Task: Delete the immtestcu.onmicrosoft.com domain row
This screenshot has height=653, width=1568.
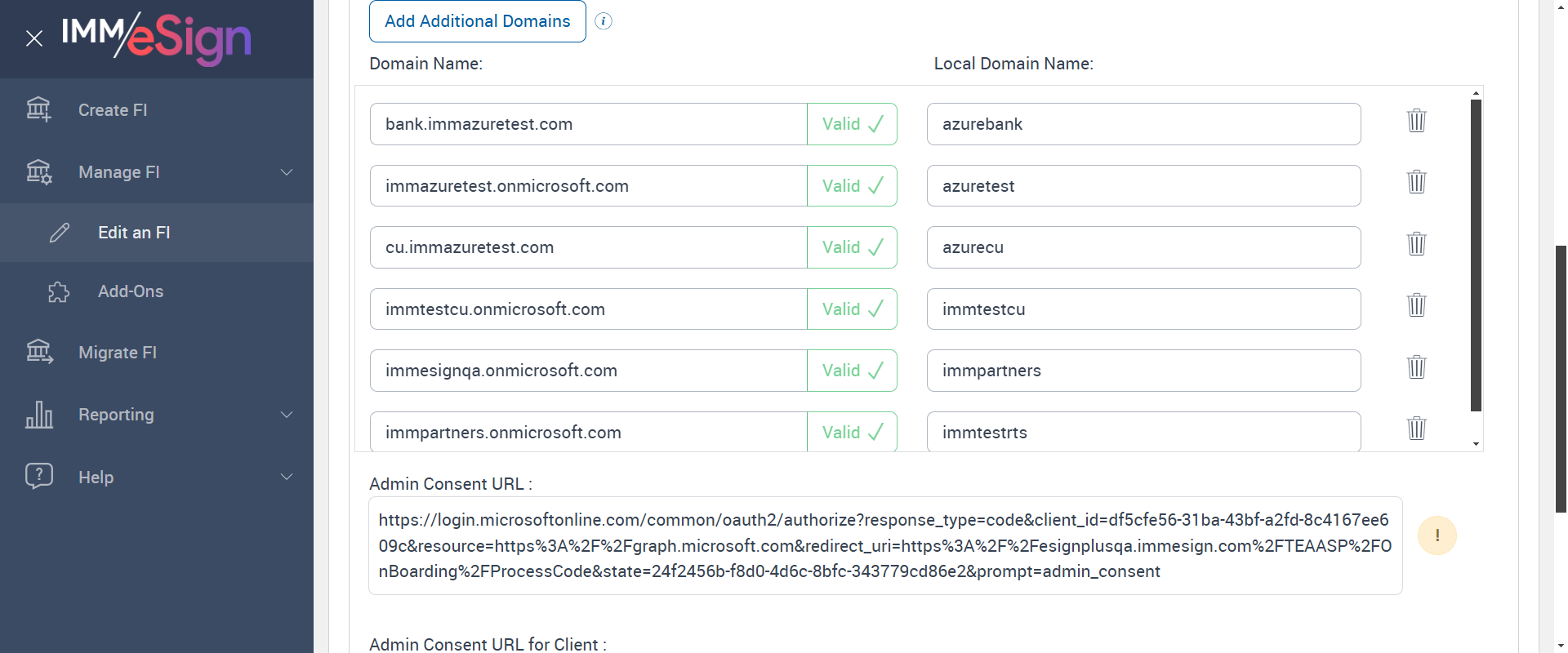Action: [x=1417, y=305]
